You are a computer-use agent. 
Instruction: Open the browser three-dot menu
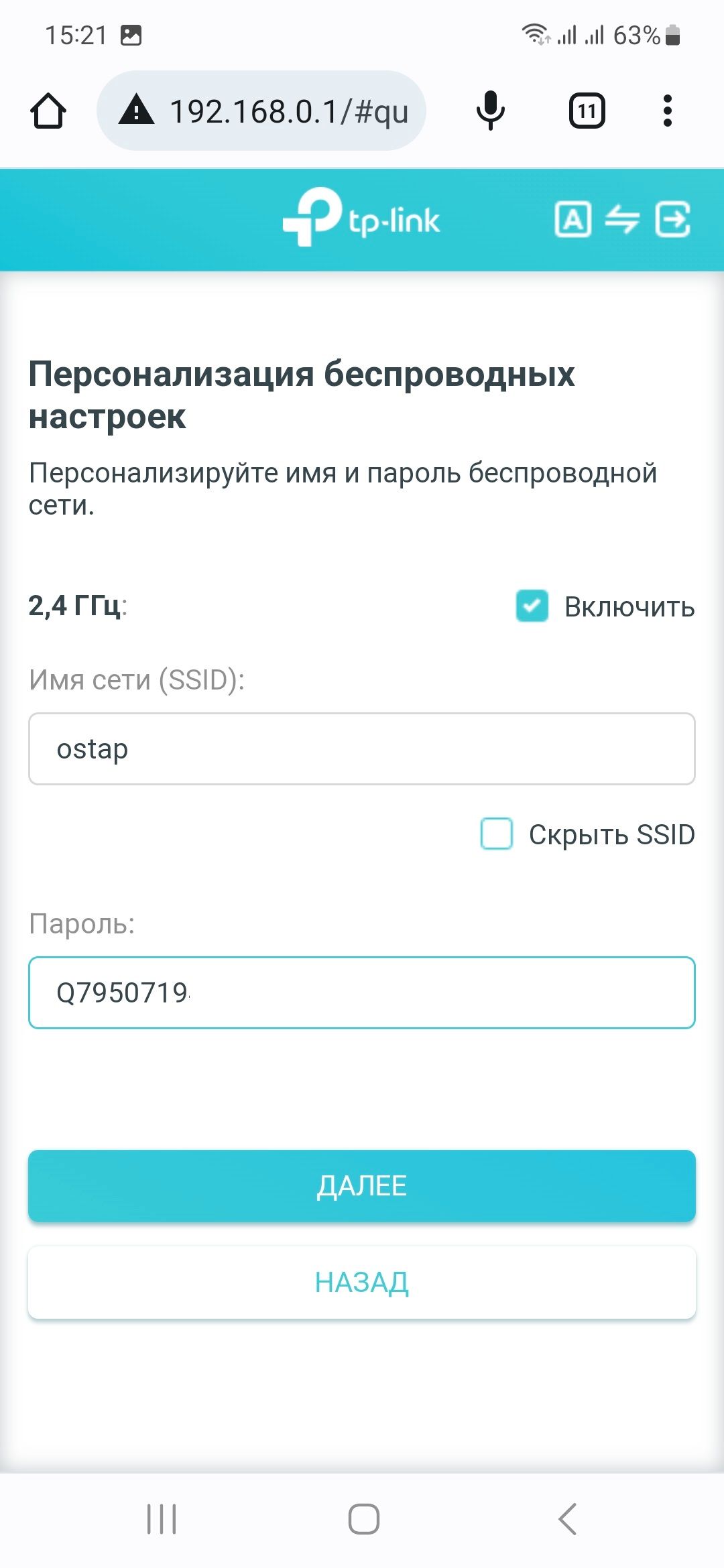pos(667,111)
